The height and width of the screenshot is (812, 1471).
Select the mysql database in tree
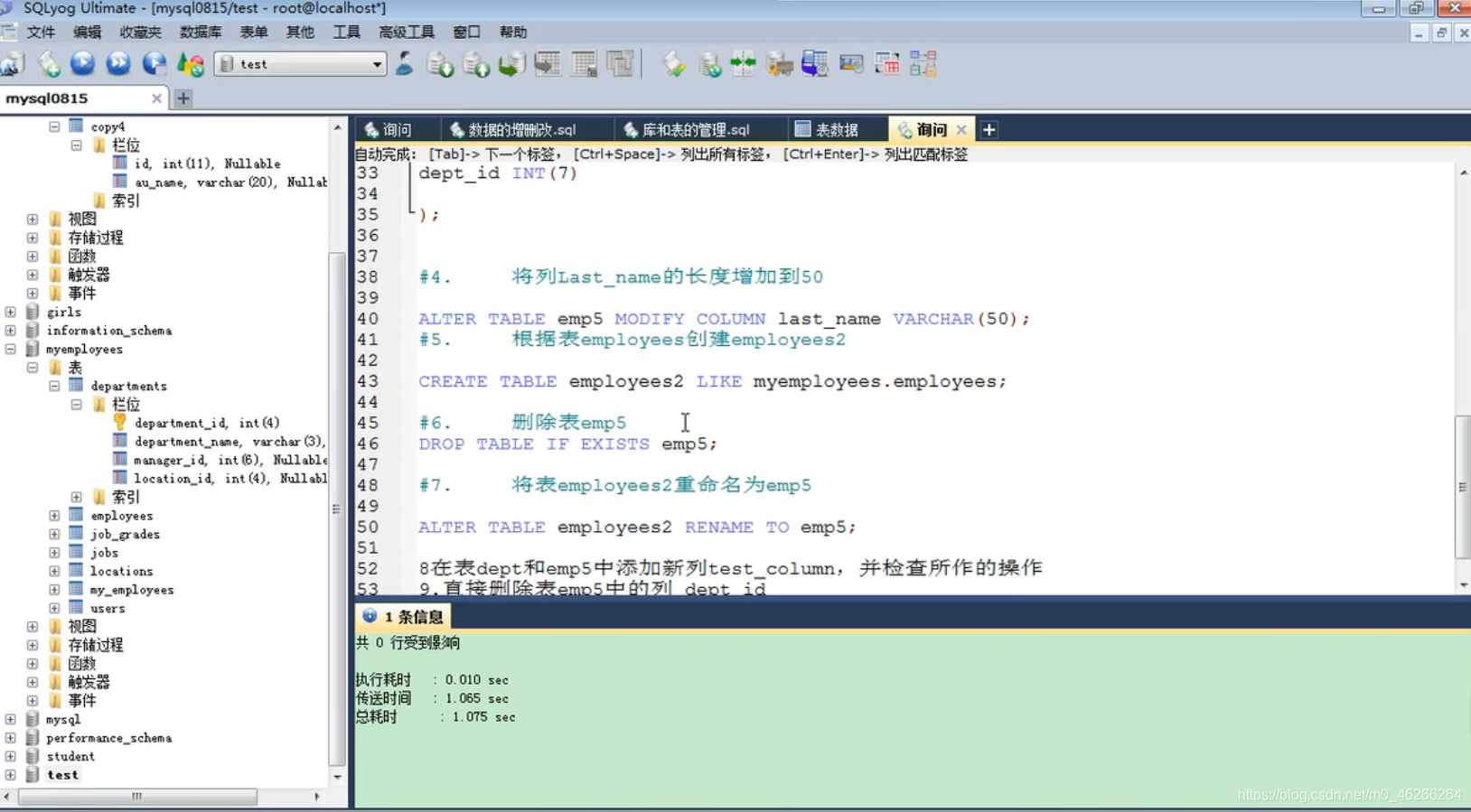[63, 720]
